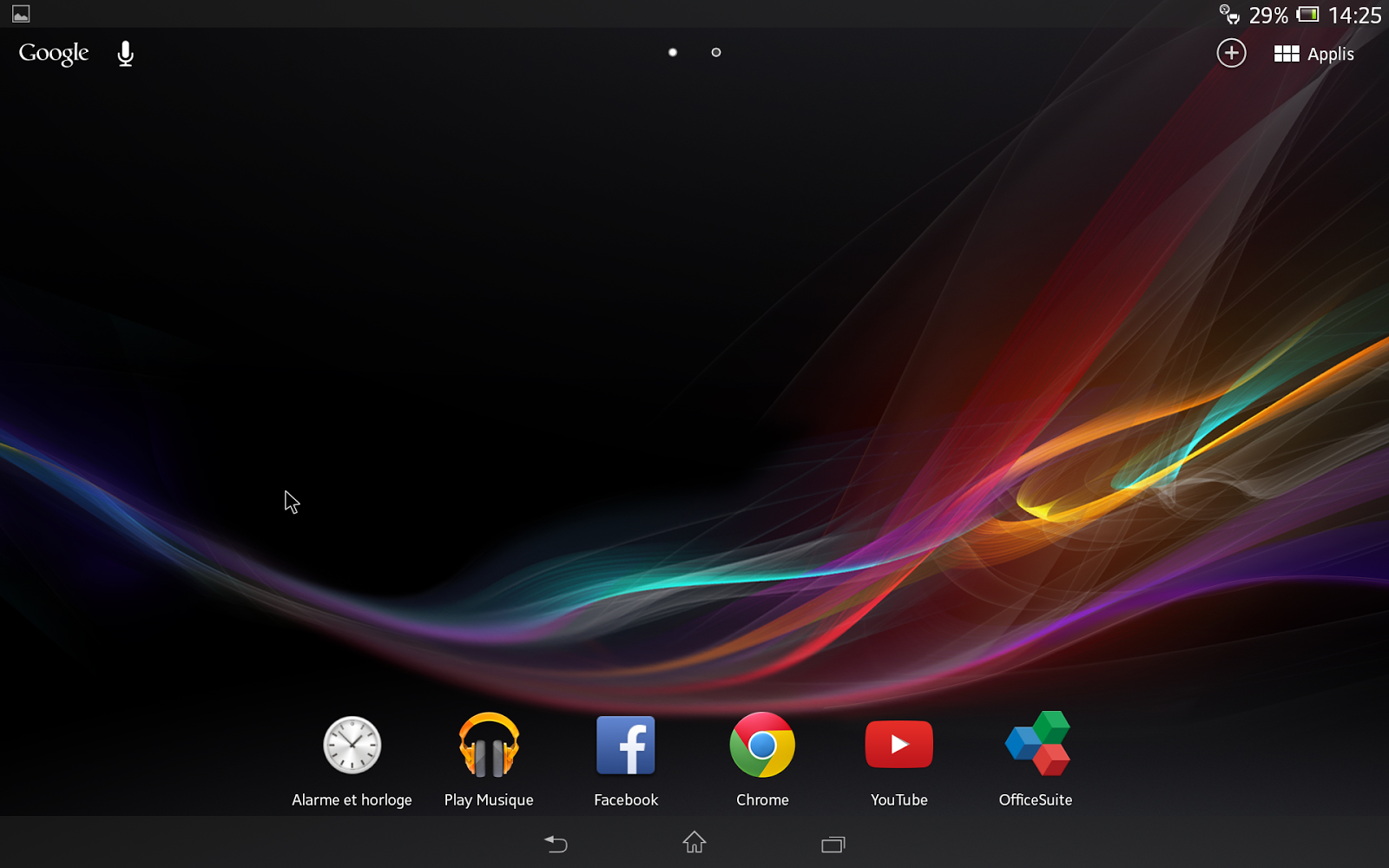
Task: Tap the clock showing 14:25
Action: click(x=1355, y=15)
